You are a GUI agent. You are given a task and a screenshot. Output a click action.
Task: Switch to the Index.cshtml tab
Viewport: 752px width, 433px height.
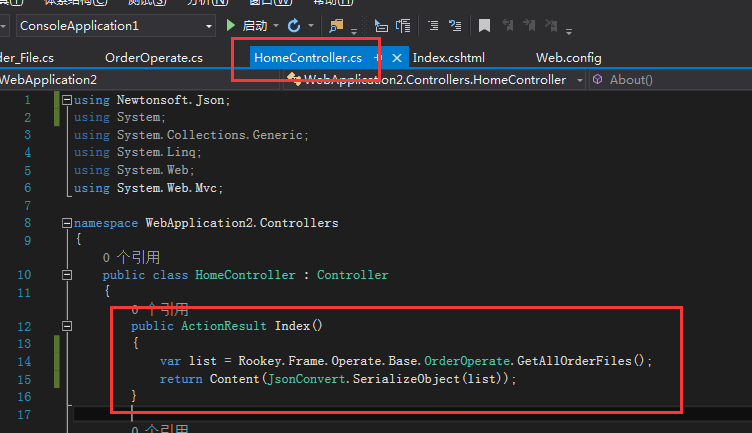tap(448, 58)
